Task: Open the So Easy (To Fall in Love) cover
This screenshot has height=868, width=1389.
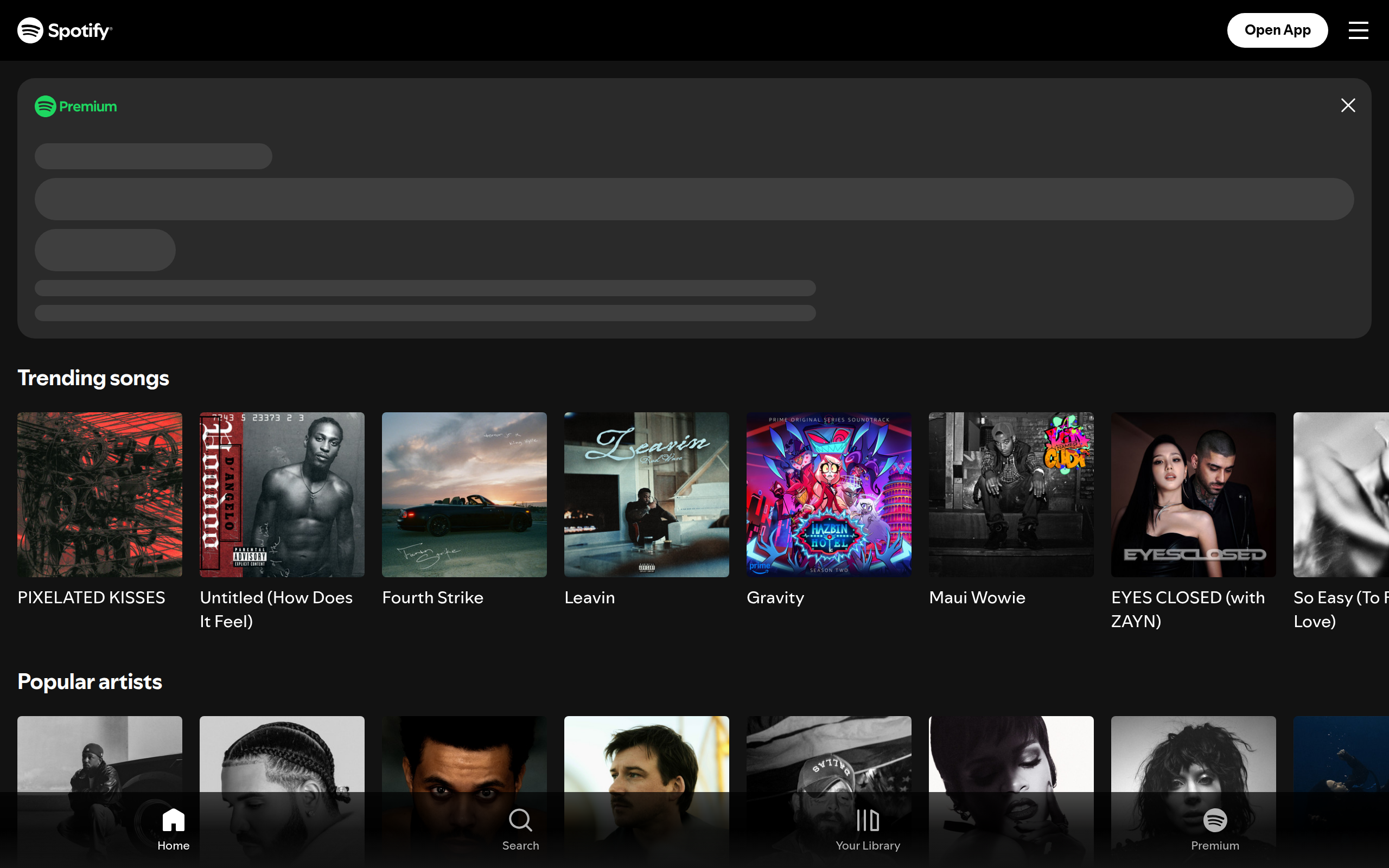Action: pyautogui.click(x=1340, y=494)
